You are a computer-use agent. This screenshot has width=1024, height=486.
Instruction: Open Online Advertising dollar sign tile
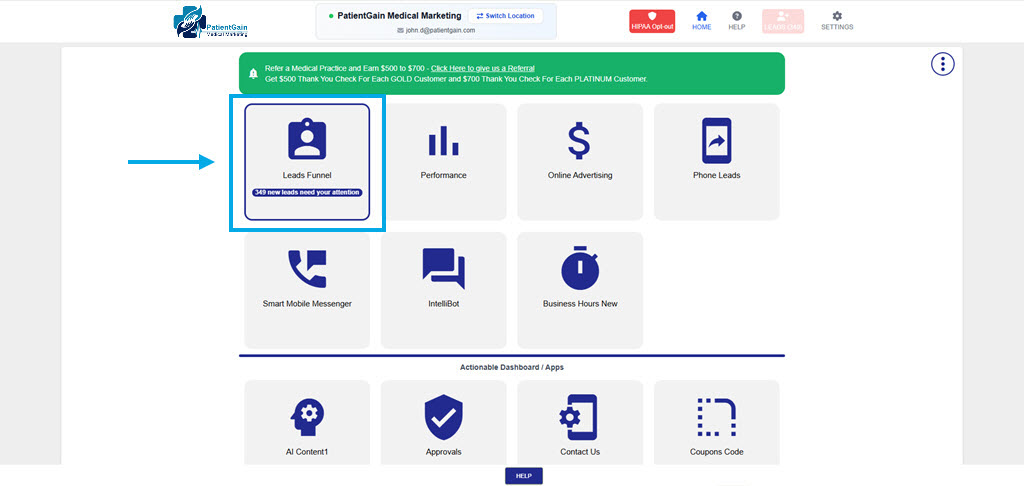(x=580, y=162)
